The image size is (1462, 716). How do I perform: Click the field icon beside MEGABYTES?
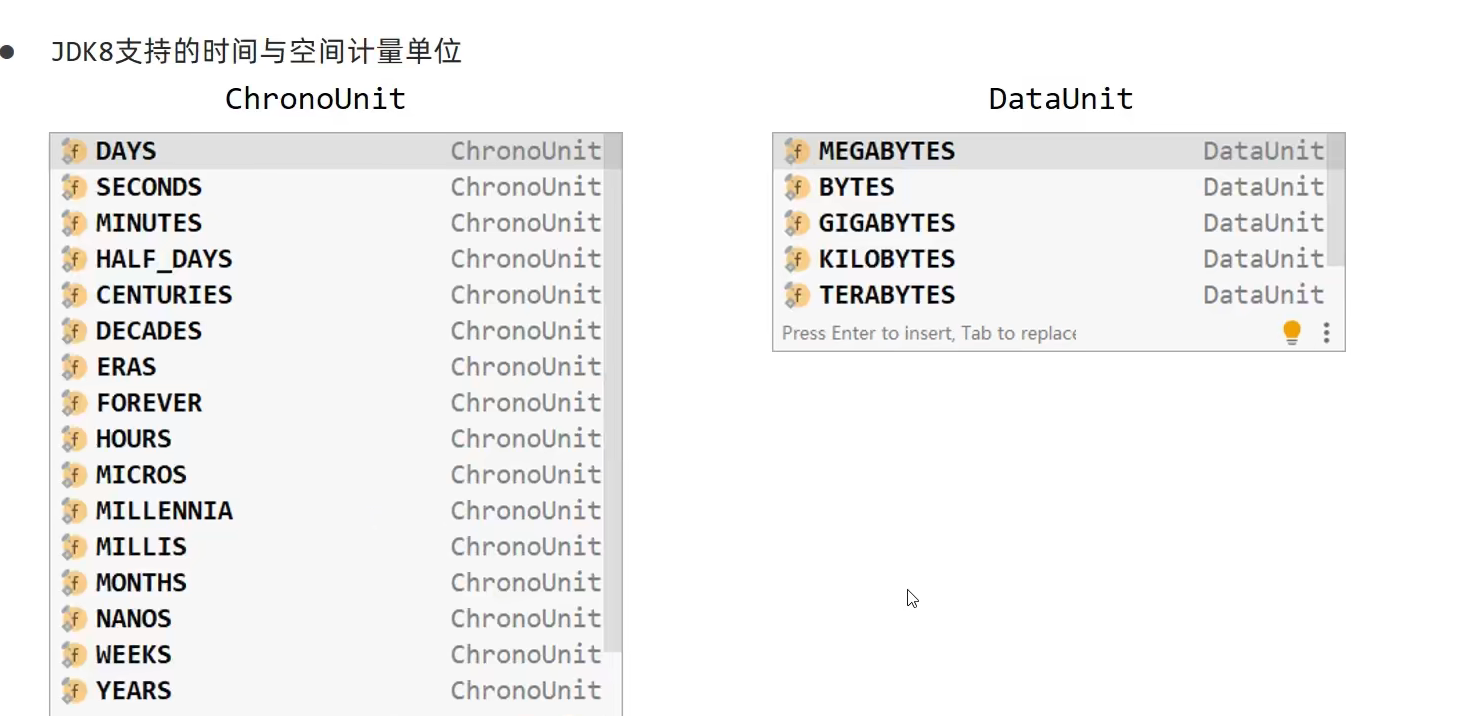pyautogui.click(x=797, y=151)
